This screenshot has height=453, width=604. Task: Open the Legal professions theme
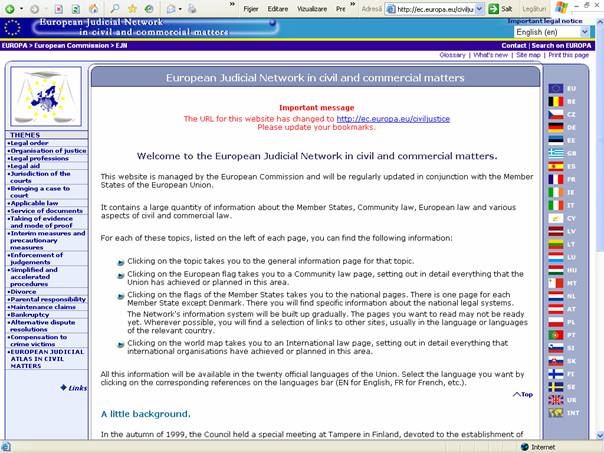click(x=39, y=158)
